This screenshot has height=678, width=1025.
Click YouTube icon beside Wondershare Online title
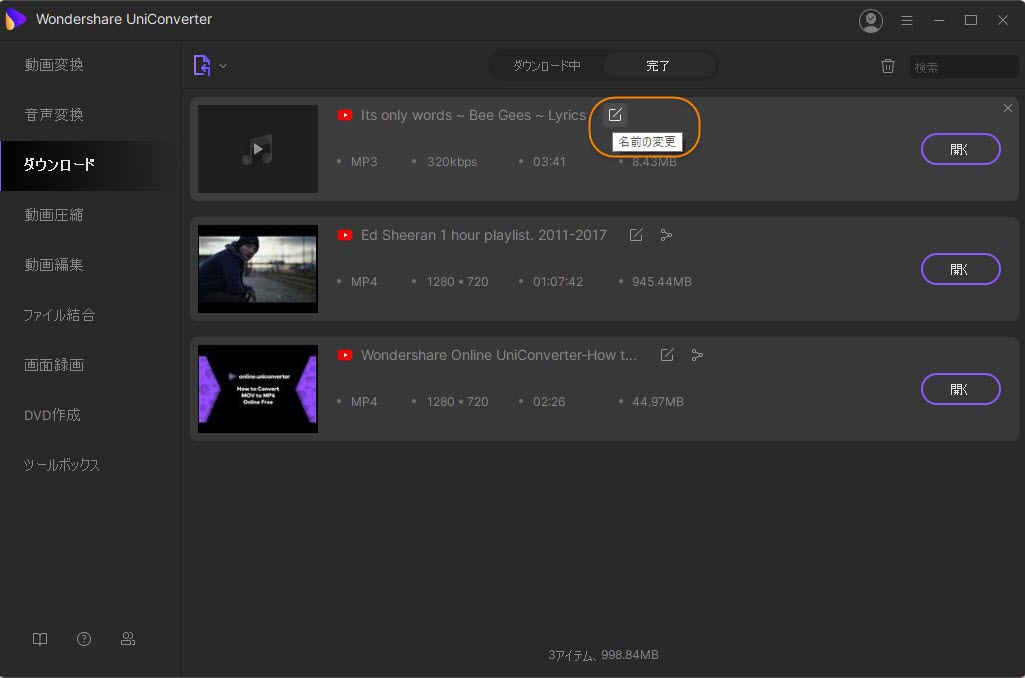click(x=344, y=355)
